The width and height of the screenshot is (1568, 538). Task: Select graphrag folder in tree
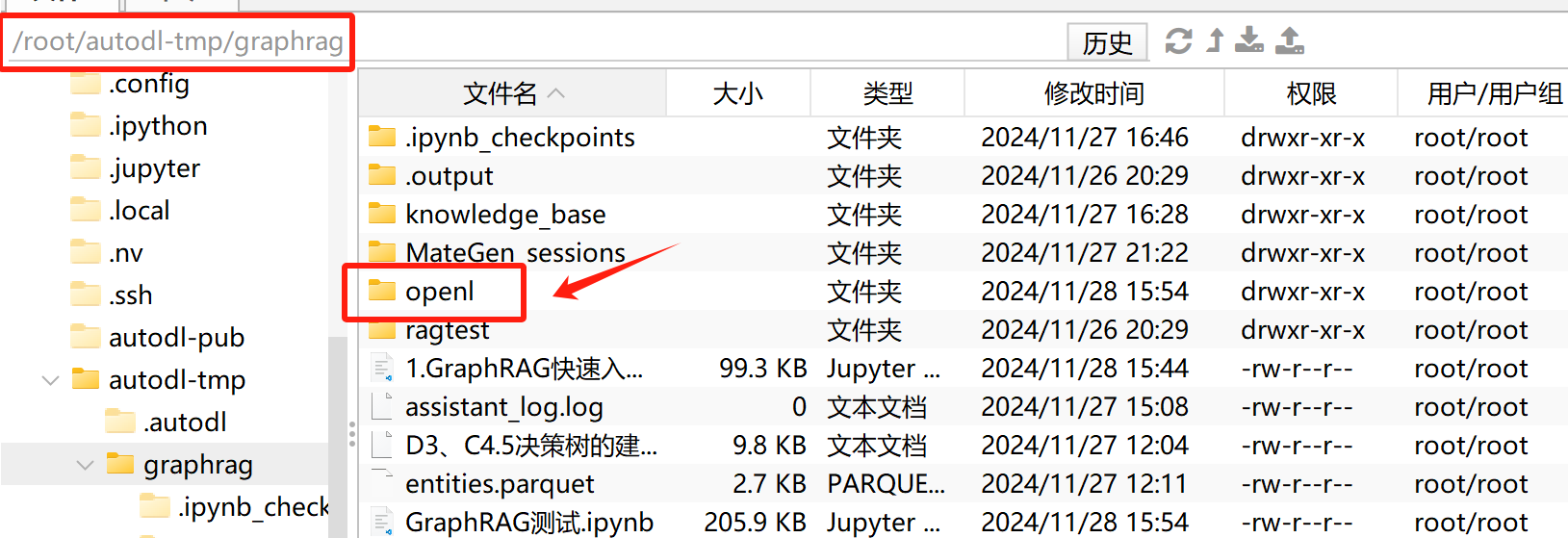click(x=198, y=465)
